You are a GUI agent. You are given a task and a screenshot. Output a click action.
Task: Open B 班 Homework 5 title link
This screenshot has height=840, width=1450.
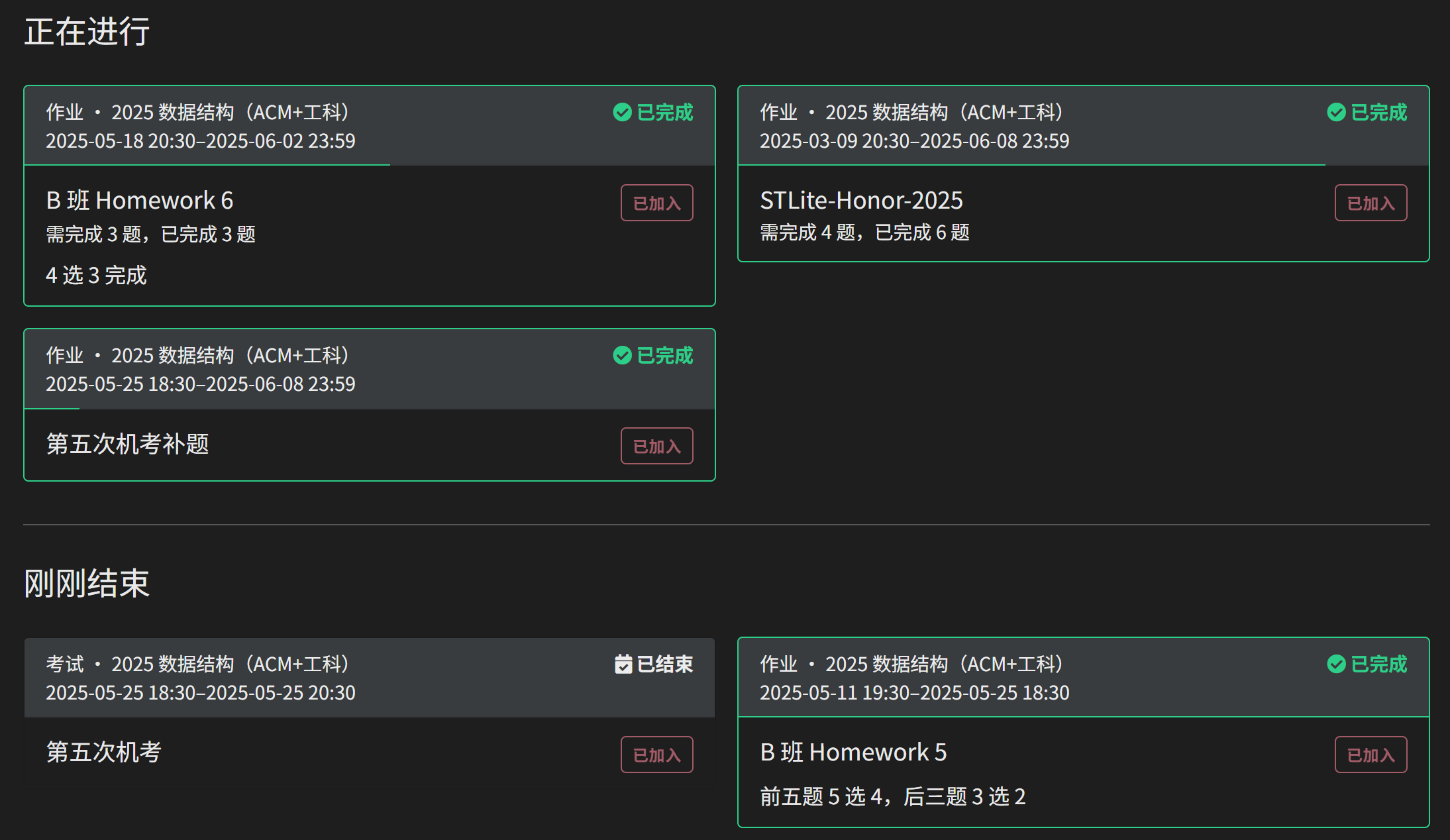tap(853, 752)
